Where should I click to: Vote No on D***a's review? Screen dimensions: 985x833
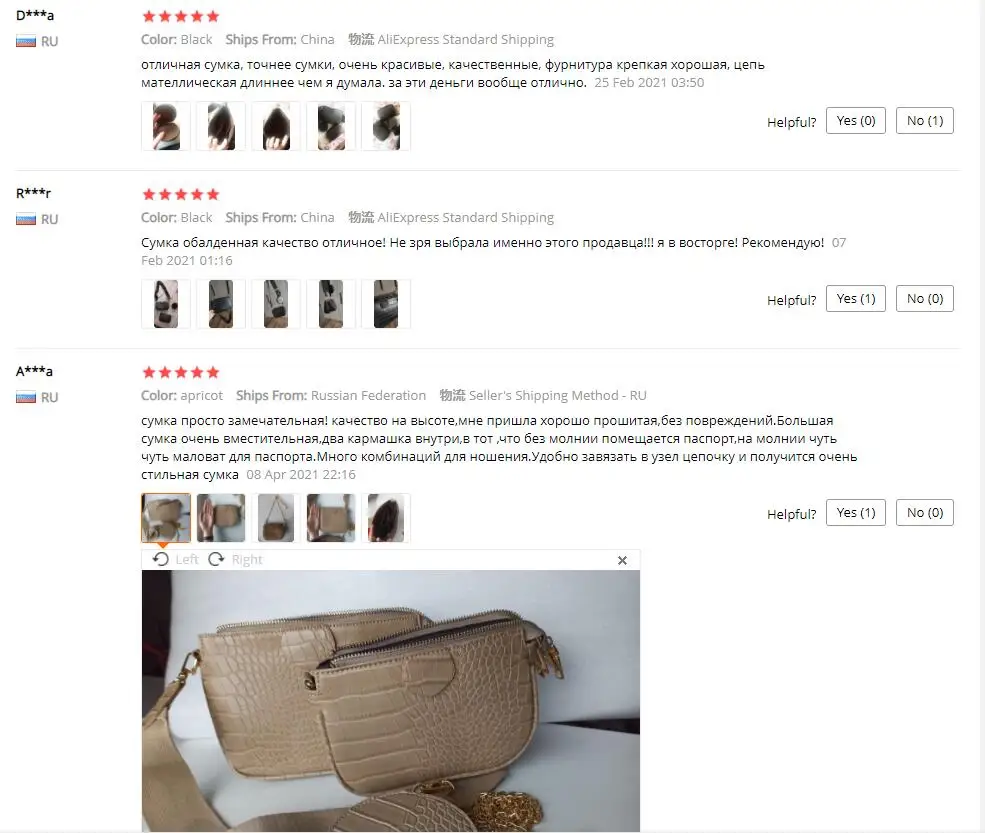pyautogui.click(x=925, y=121)
